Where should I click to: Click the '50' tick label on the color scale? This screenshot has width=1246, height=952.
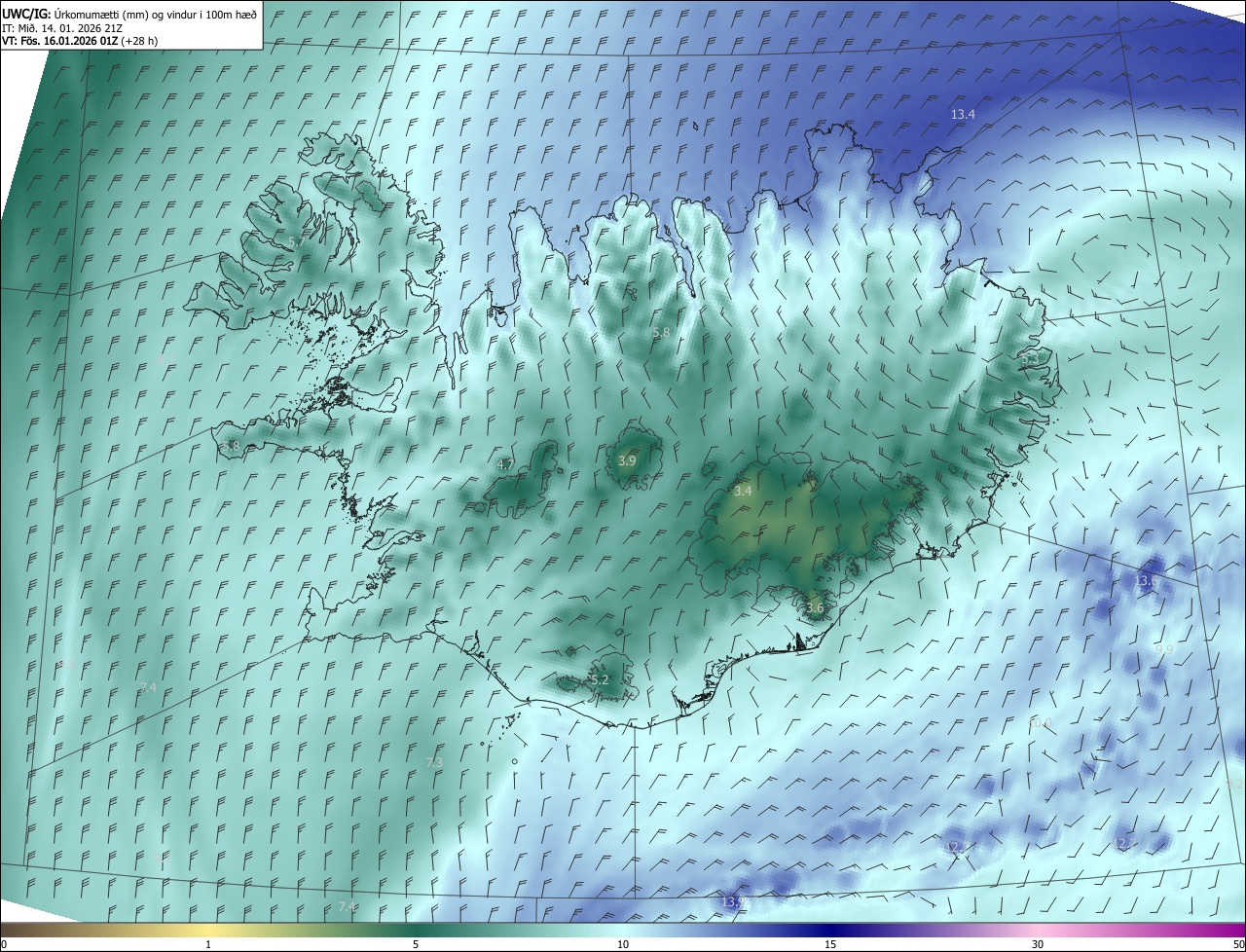click(1238, 944)
